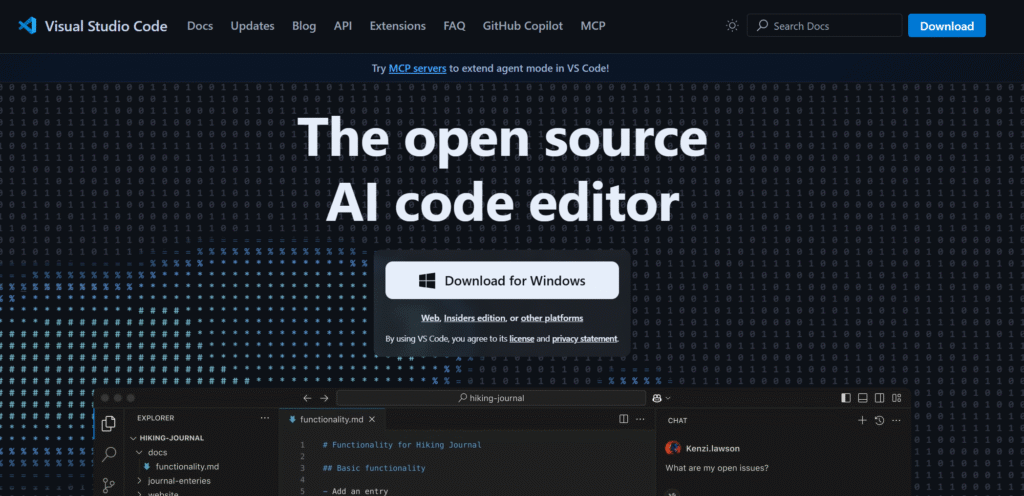Click the '# Functionality for Hiking Journal' line
The height and width of the screenshot is (496, 1024).
point(402,445)
